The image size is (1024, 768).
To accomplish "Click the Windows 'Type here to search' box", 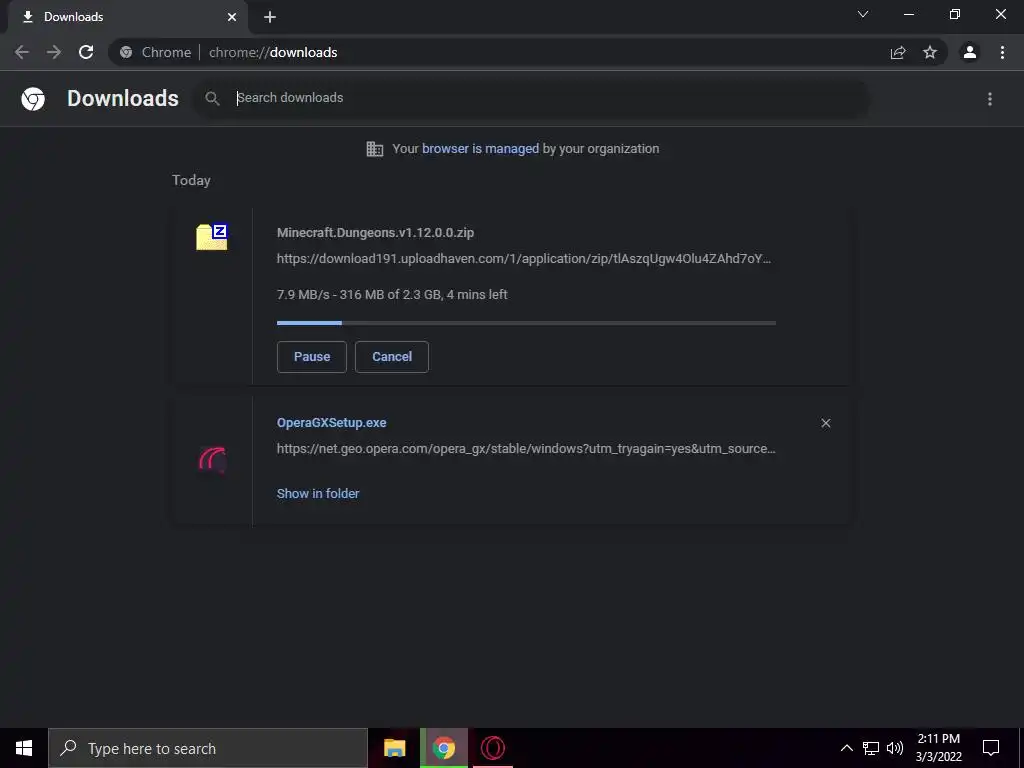I will click(208, 748).
